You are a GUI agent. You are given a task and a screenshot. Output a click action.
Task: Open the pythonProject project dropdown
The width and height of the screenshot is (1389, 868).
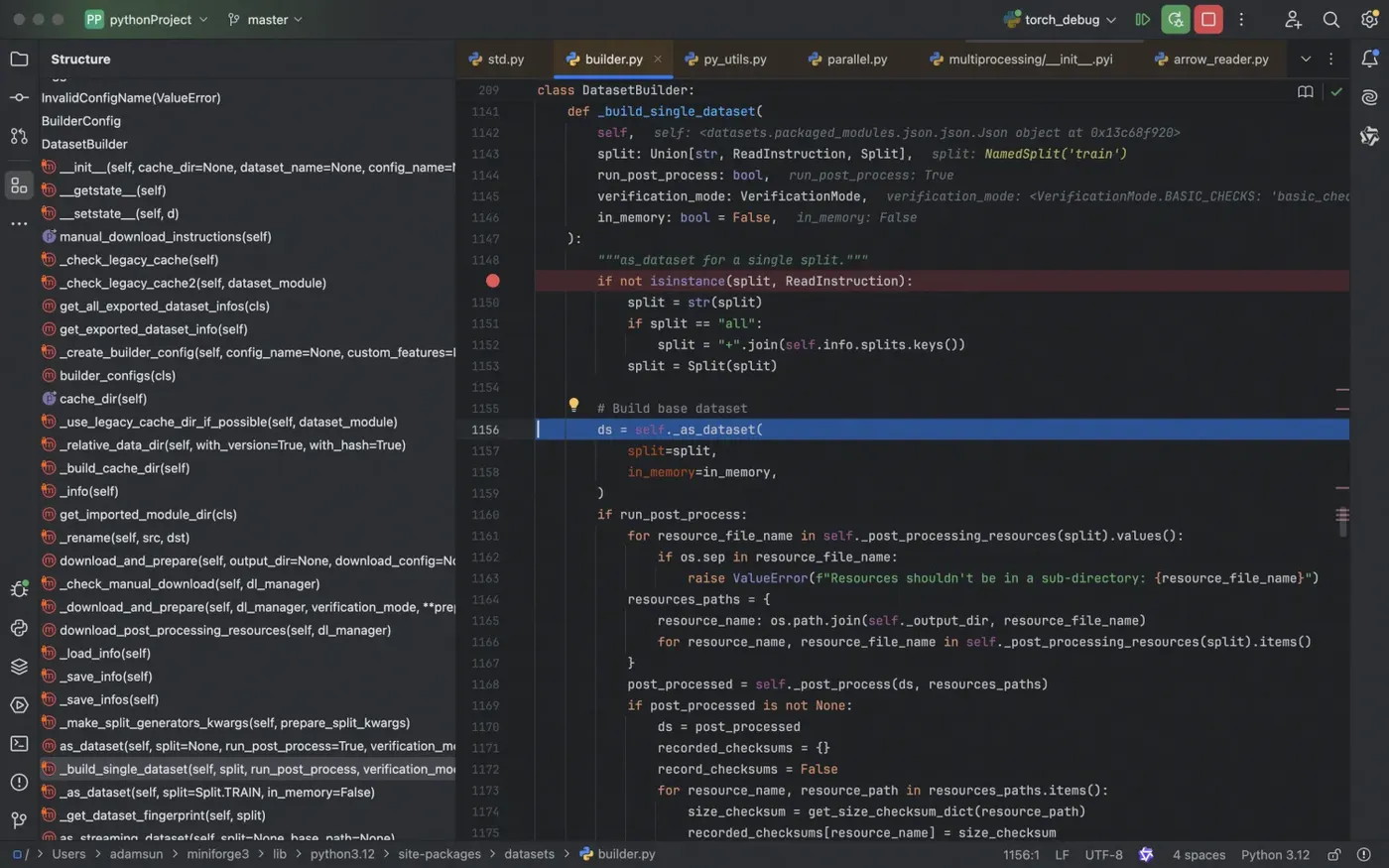(x=147, y=19)
